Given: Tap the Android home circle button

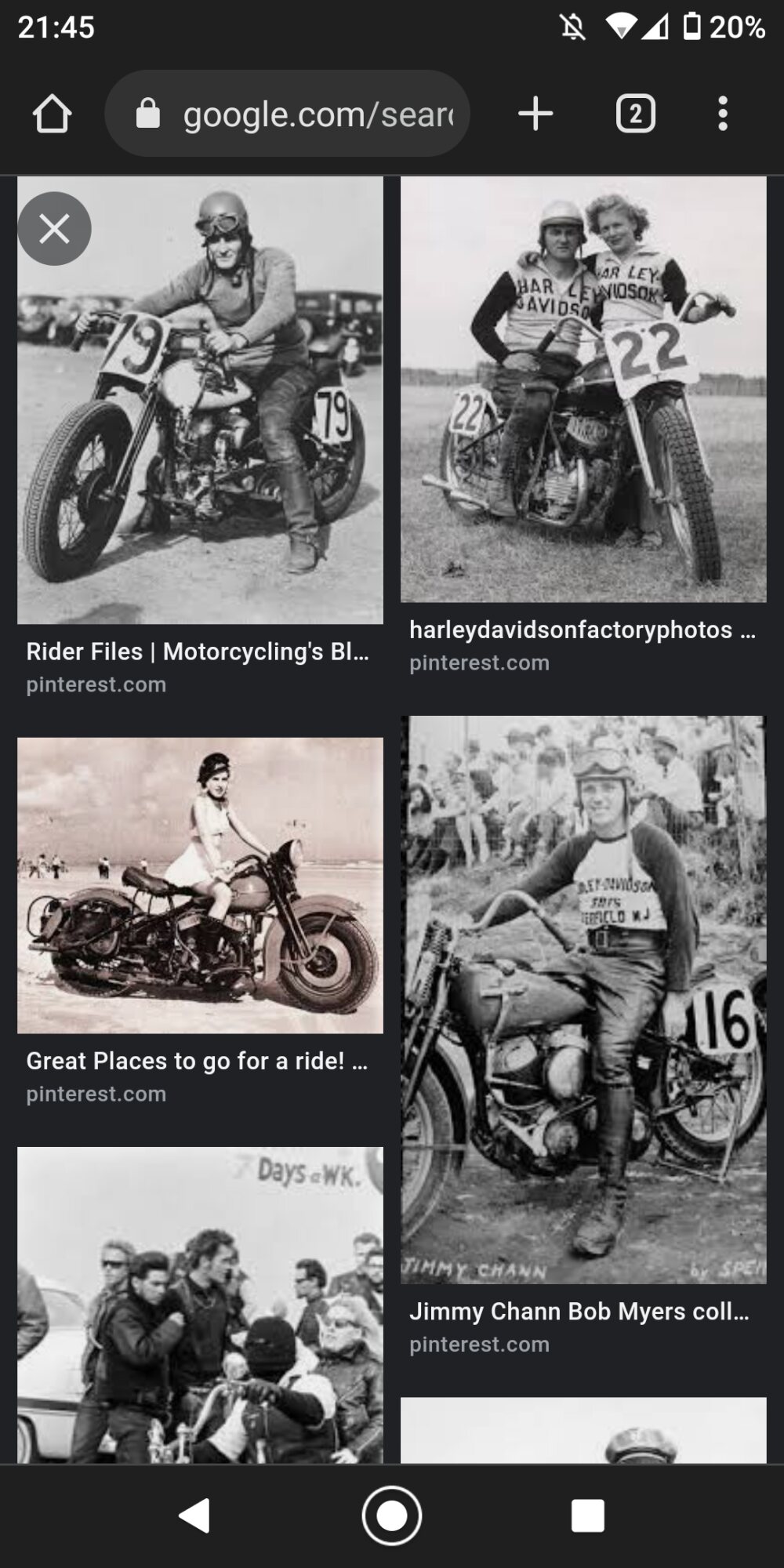Looking at the screenshot, I should tap(392, 1515).
